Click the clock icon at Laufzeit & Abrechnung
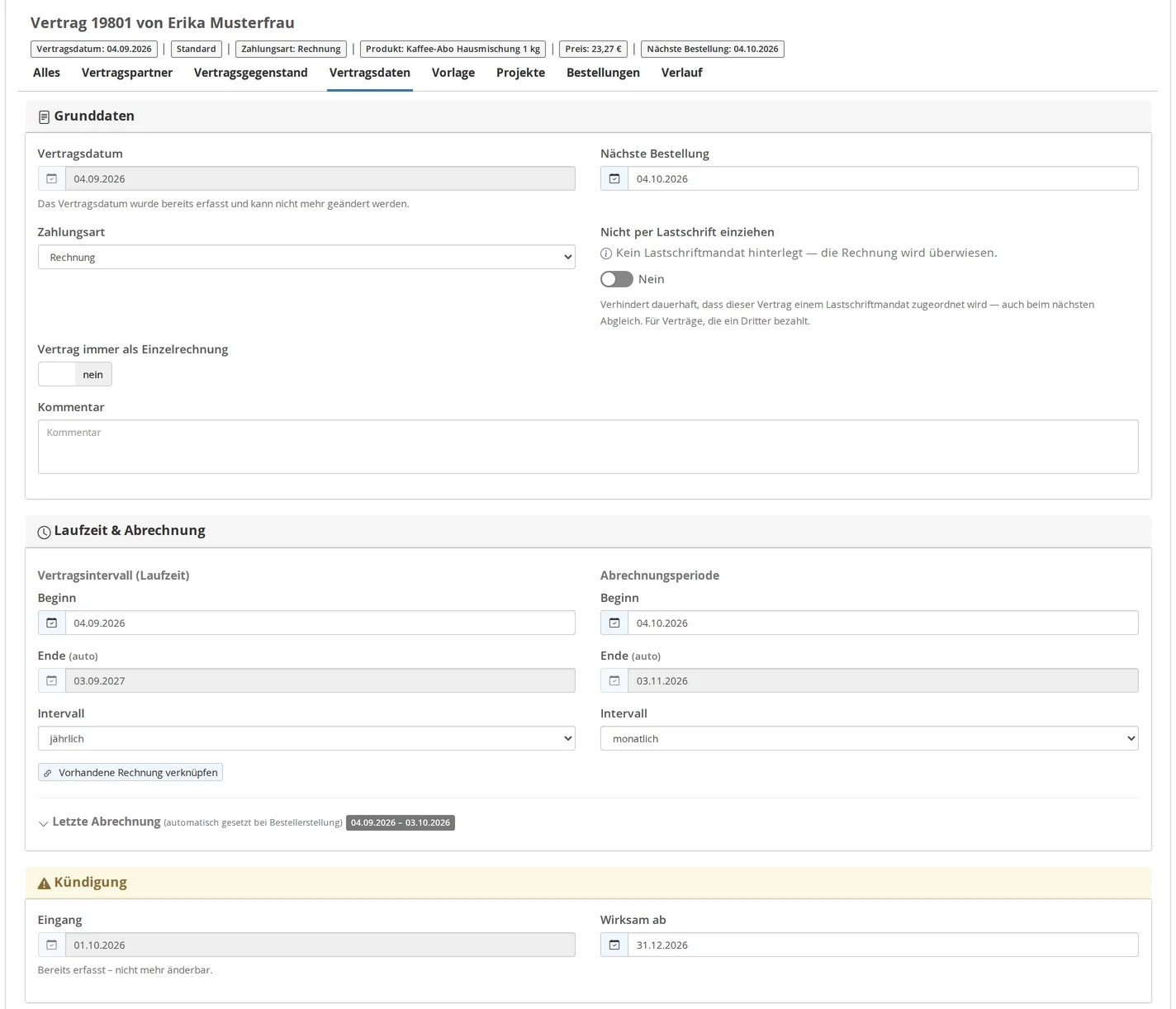The image size is (1176, 1009). [44, 533]
